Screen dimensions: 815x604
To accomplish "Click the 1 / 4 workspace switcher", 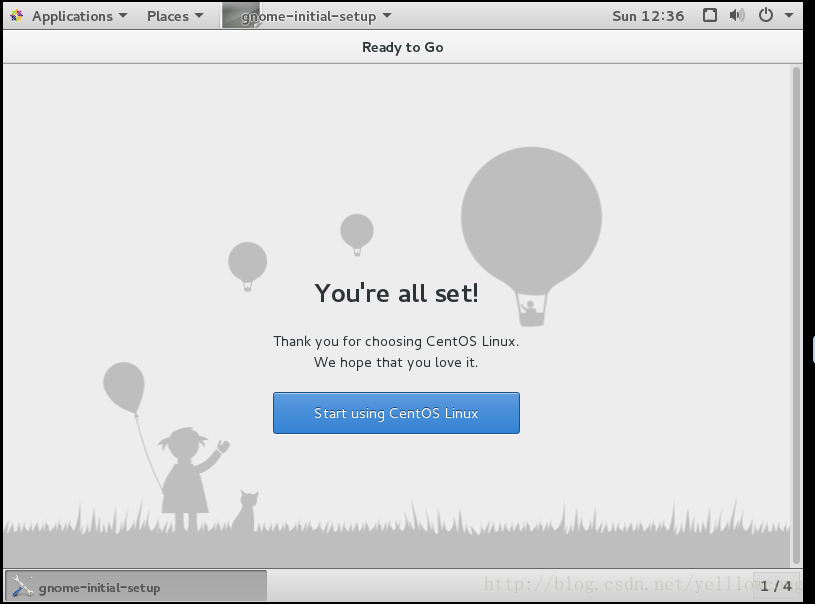I will [x=775, y=586].
